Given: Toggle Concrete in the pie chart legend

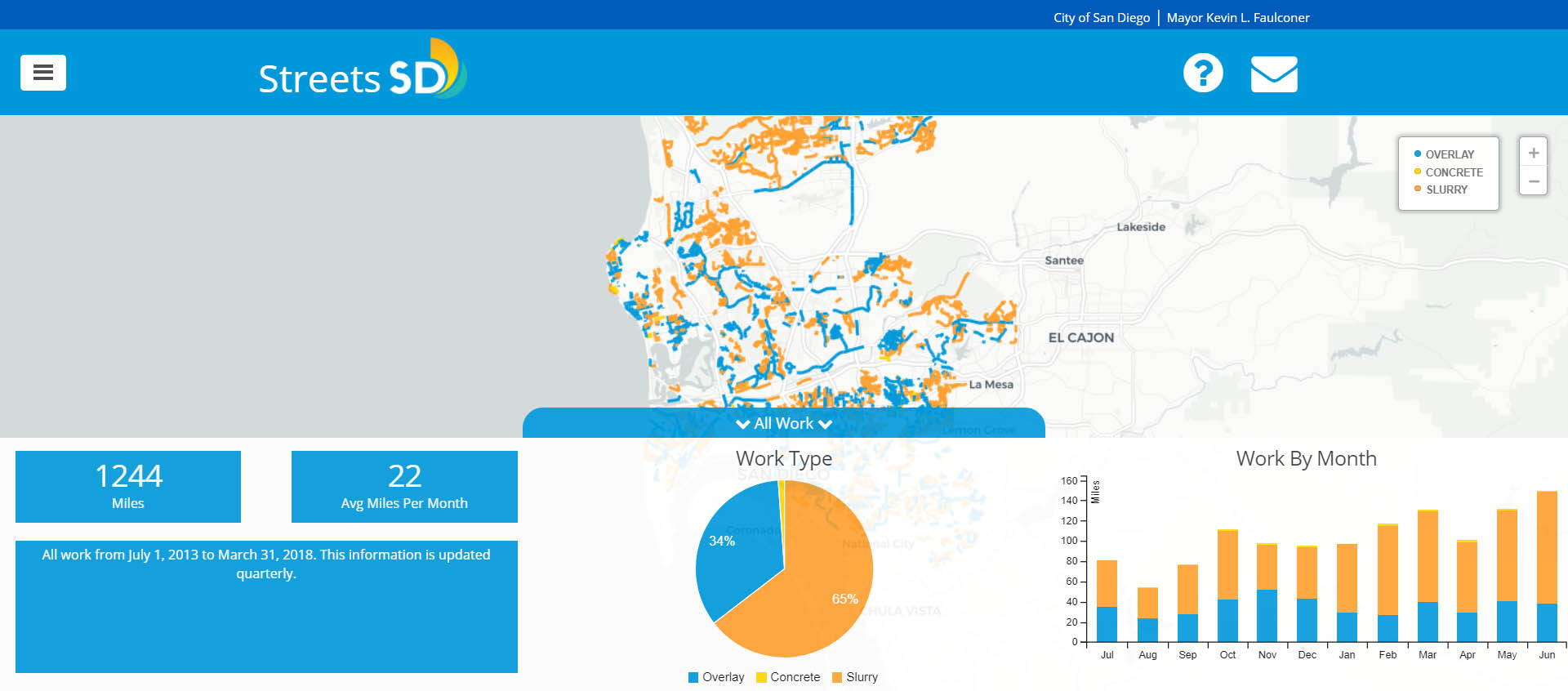Looking at the screenshot, I should (788, 677).
